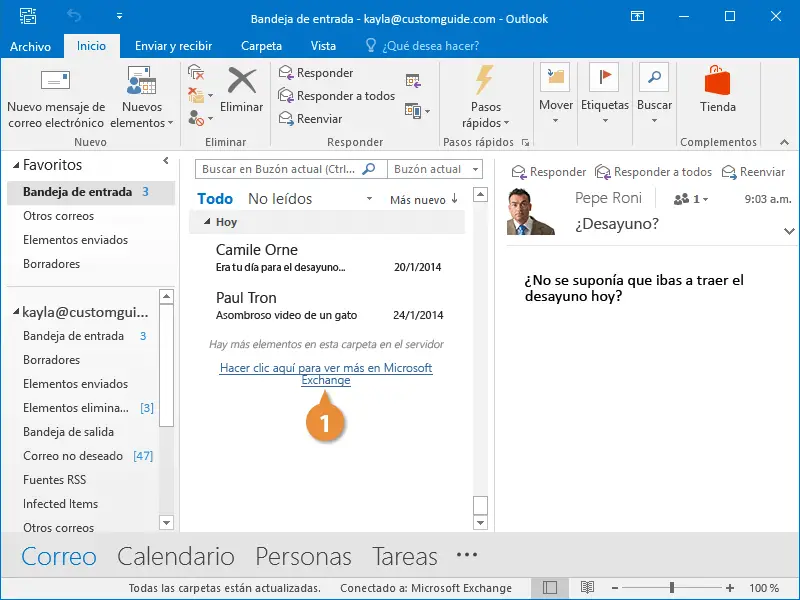Click Responder a todos in the ribbon

tap(336, 95)
